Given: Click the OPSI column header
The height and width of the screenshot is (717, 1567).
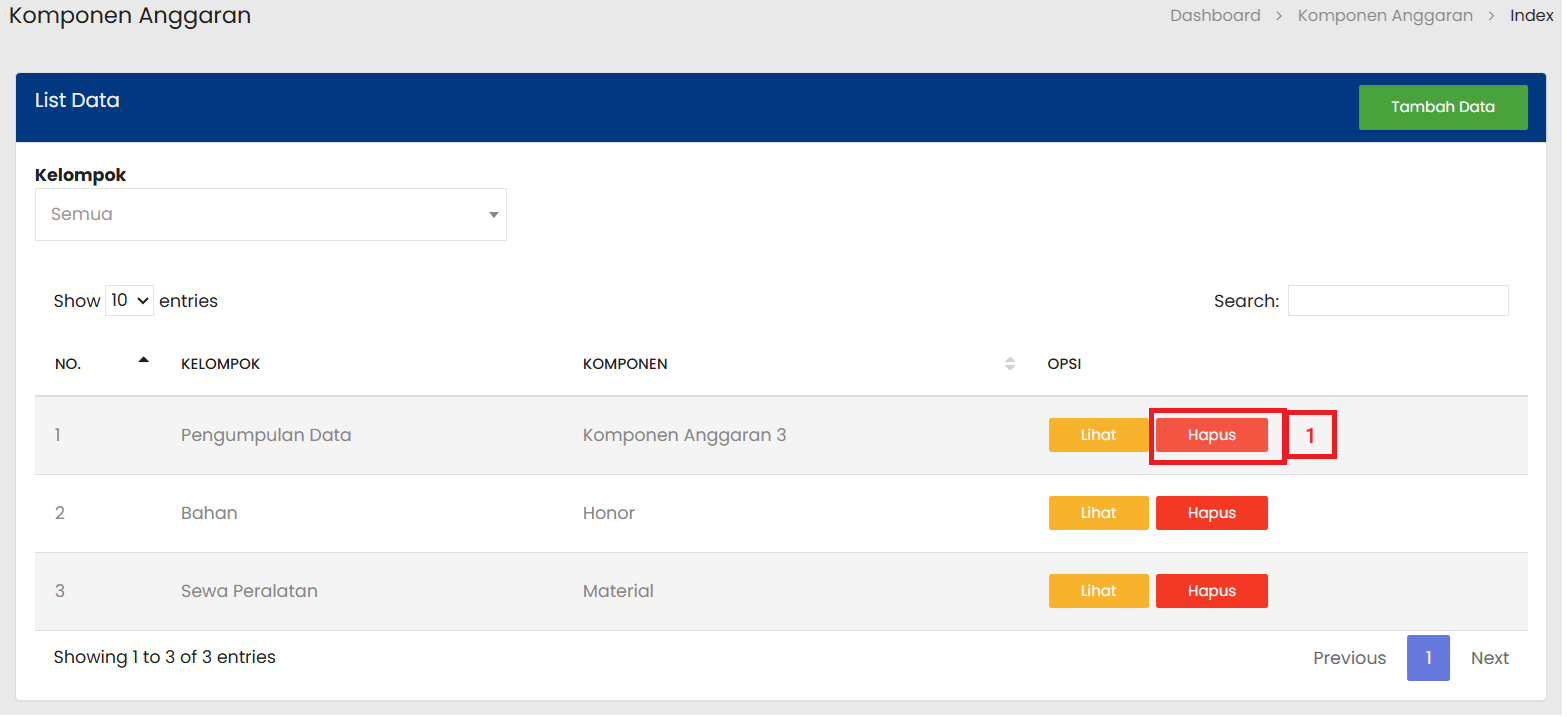Looking at the screenshot, I should click(x=1064, y=364).
